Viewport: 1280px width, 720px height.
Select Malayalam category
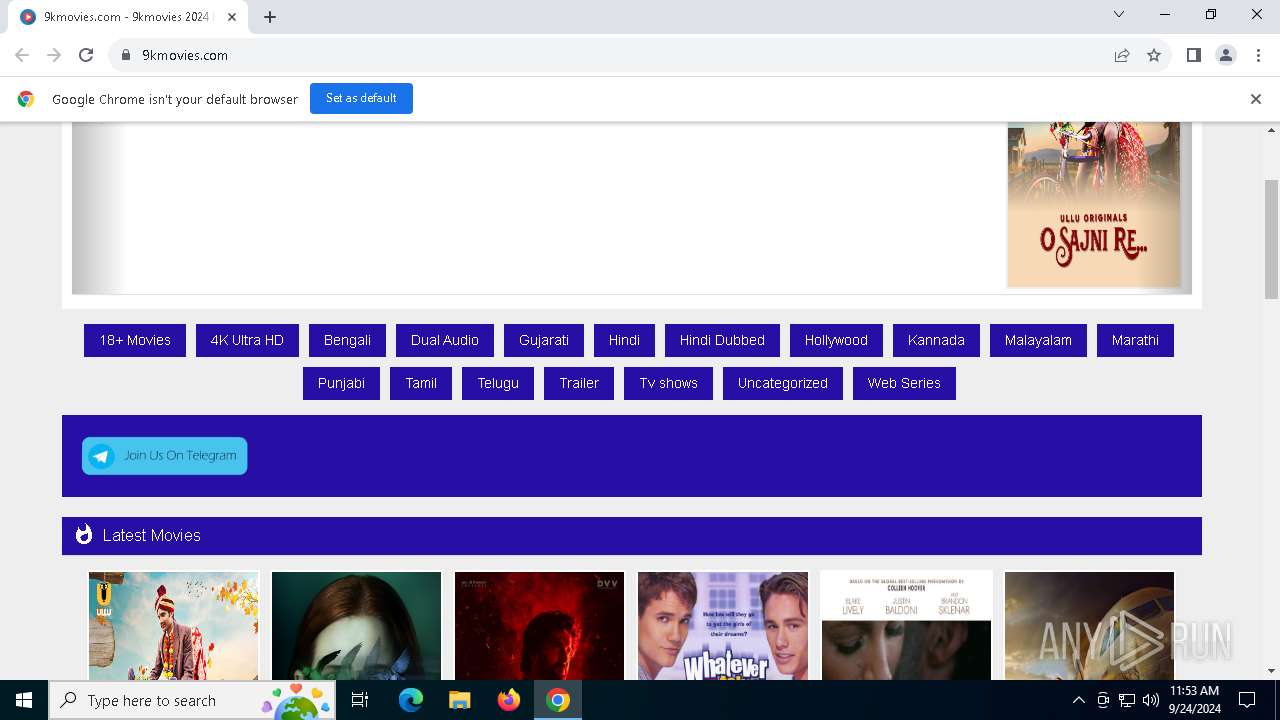(1038, 340)
